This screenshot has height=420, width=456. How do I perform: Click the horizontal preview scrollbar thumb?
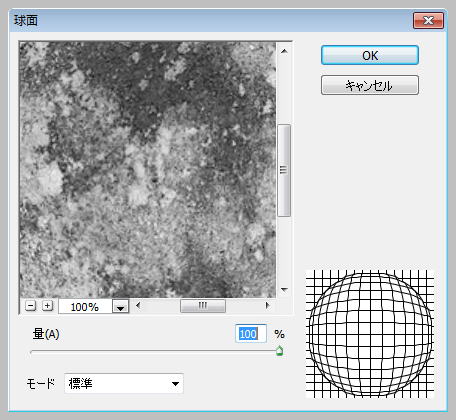click(203, 306)
